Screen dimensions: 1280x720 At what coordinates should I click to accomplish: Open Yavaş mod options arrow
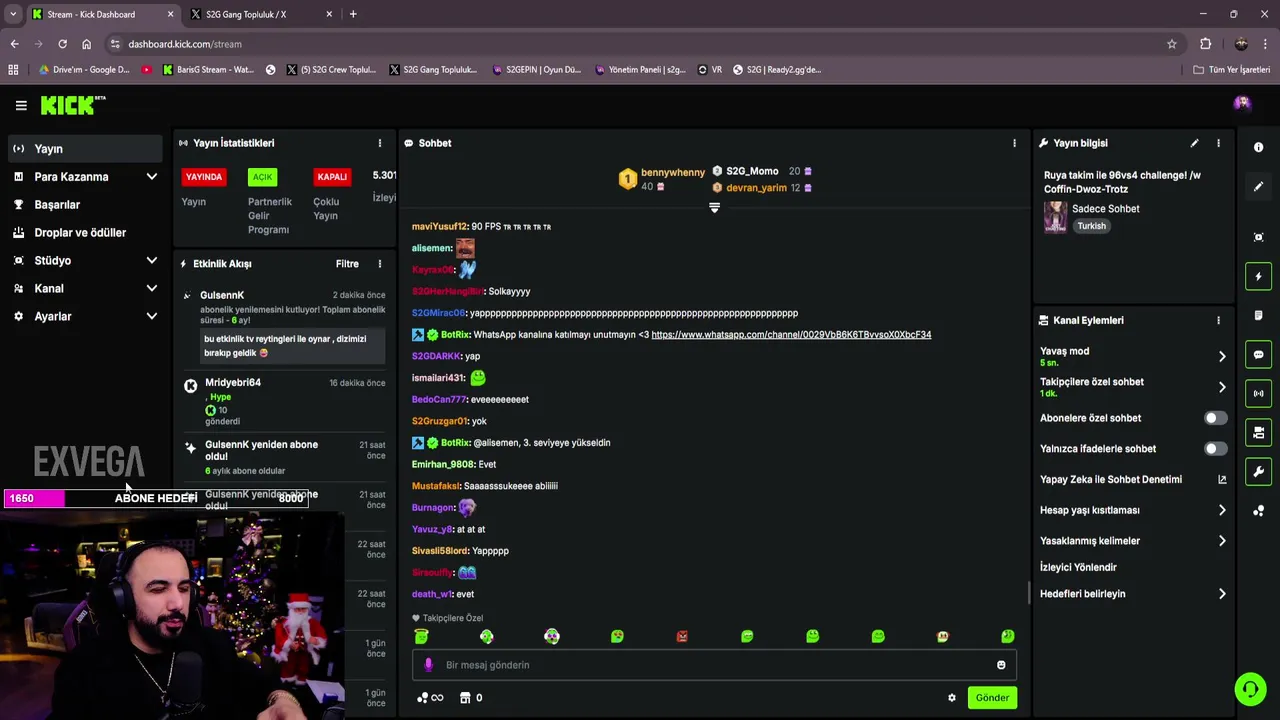pyautogui.click(x=1222, y=356)
